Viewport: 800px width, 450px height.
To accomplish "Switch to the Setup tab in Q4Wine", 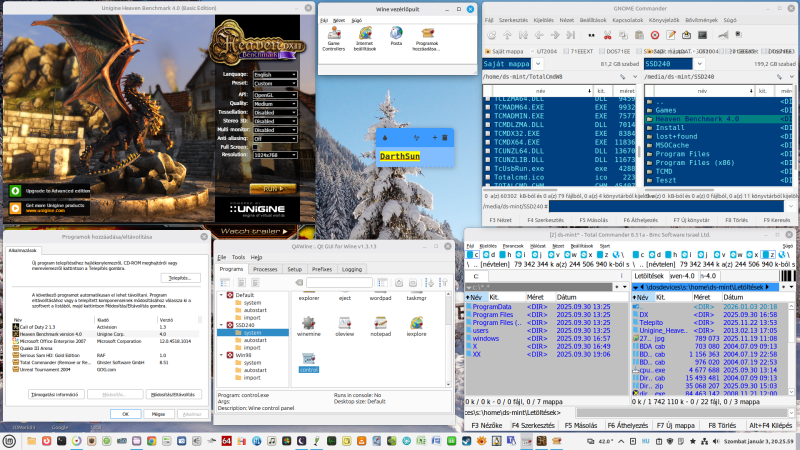I will [x=294, y=269].
